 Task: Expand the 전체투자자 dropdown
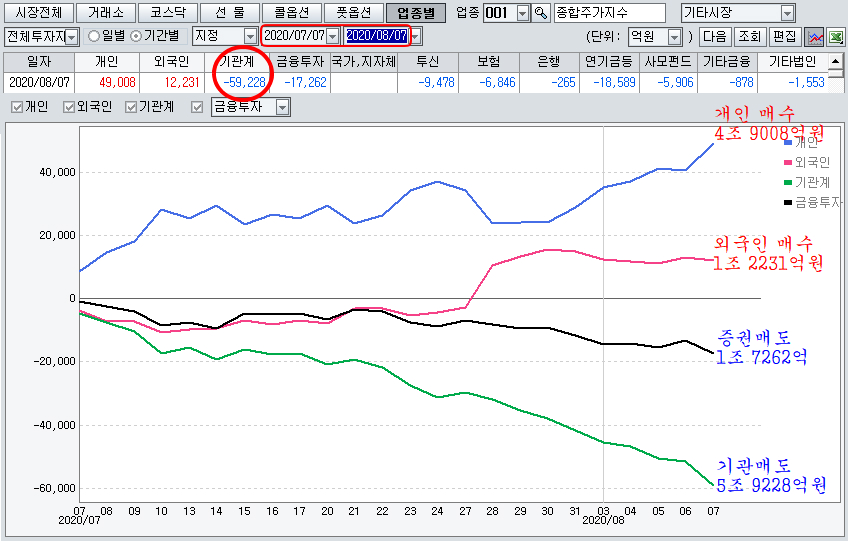pos(71,37)
